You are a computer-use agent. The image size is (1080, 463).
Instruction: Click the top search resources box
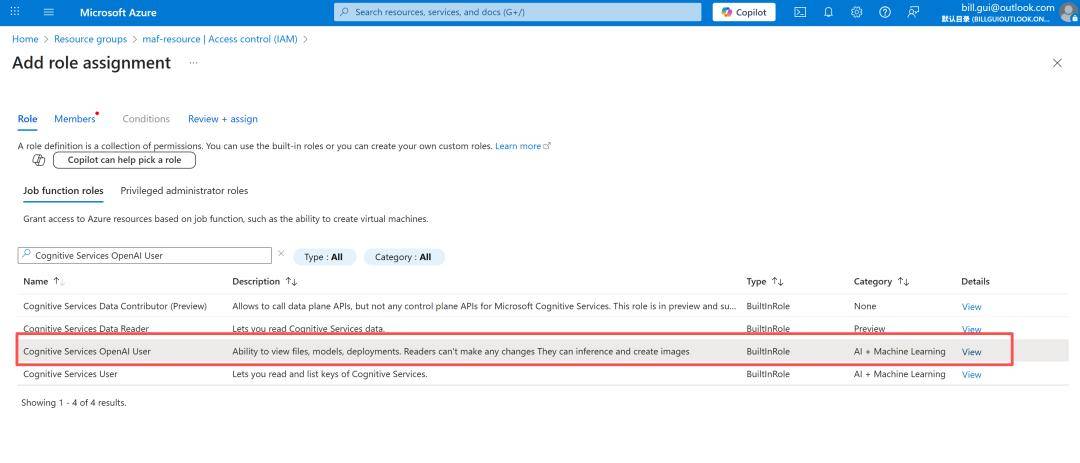click(517, 12)
